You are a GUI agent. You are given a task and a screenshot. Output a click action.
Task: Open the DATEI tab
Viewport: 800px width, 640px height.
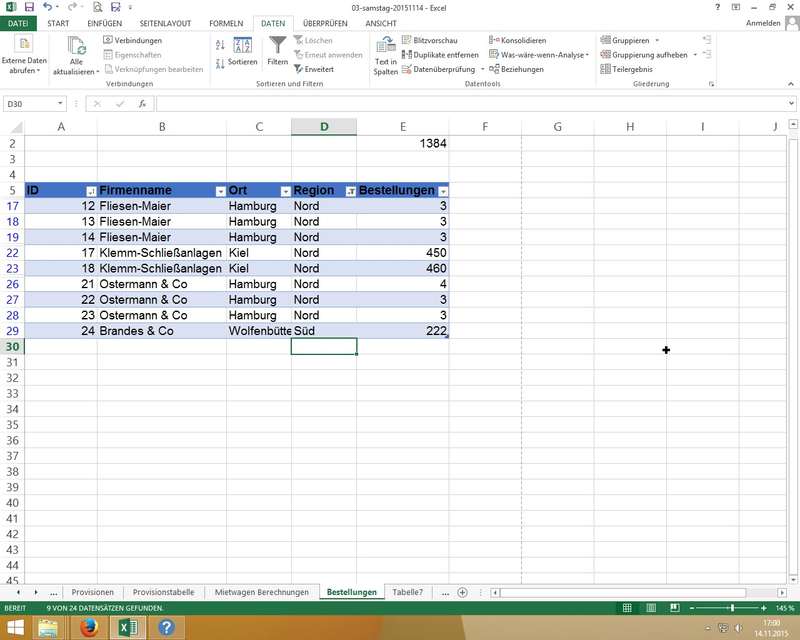pos(18,23)
